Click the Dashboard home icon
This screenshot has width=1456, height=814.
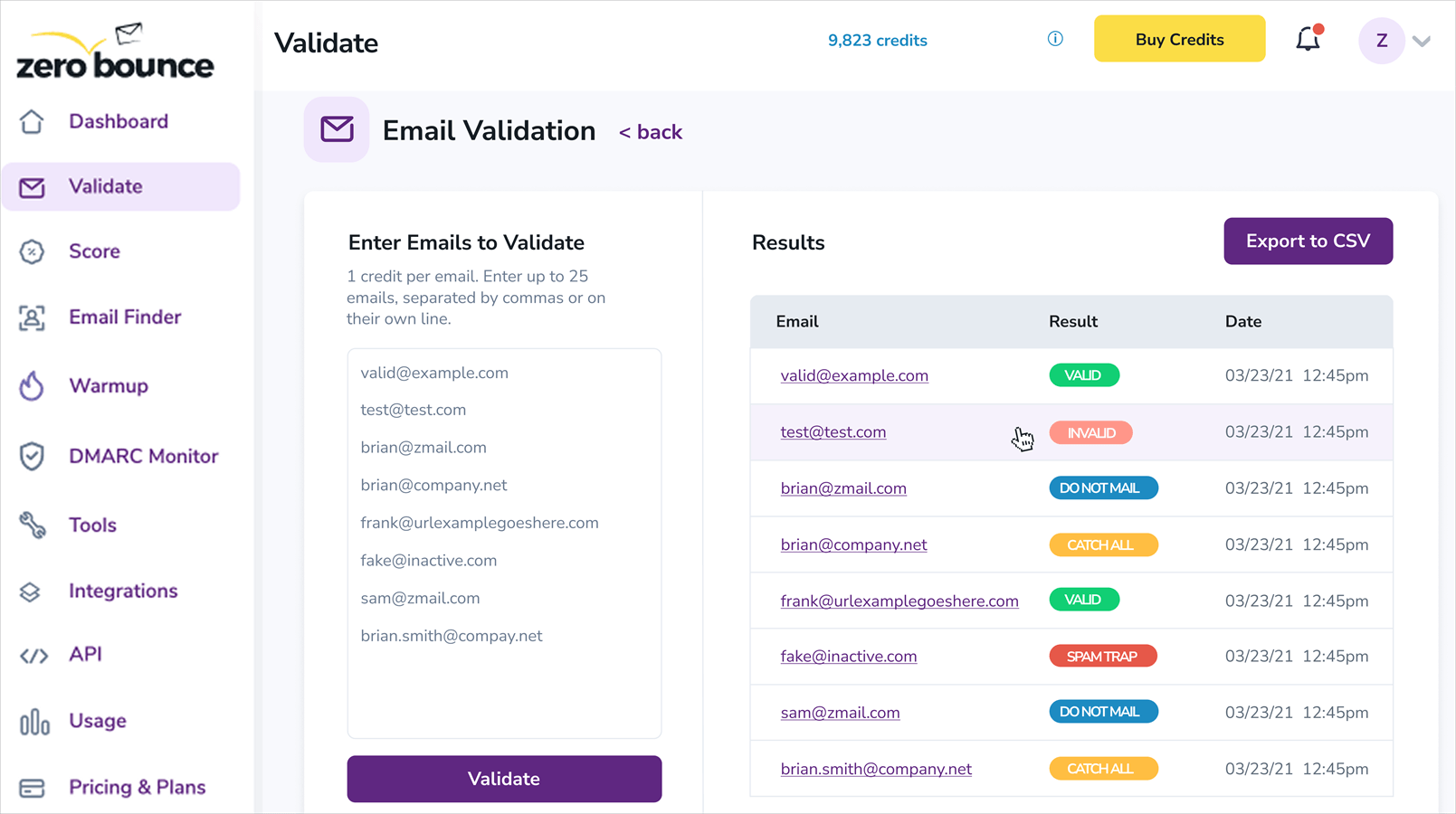(32, 121)
